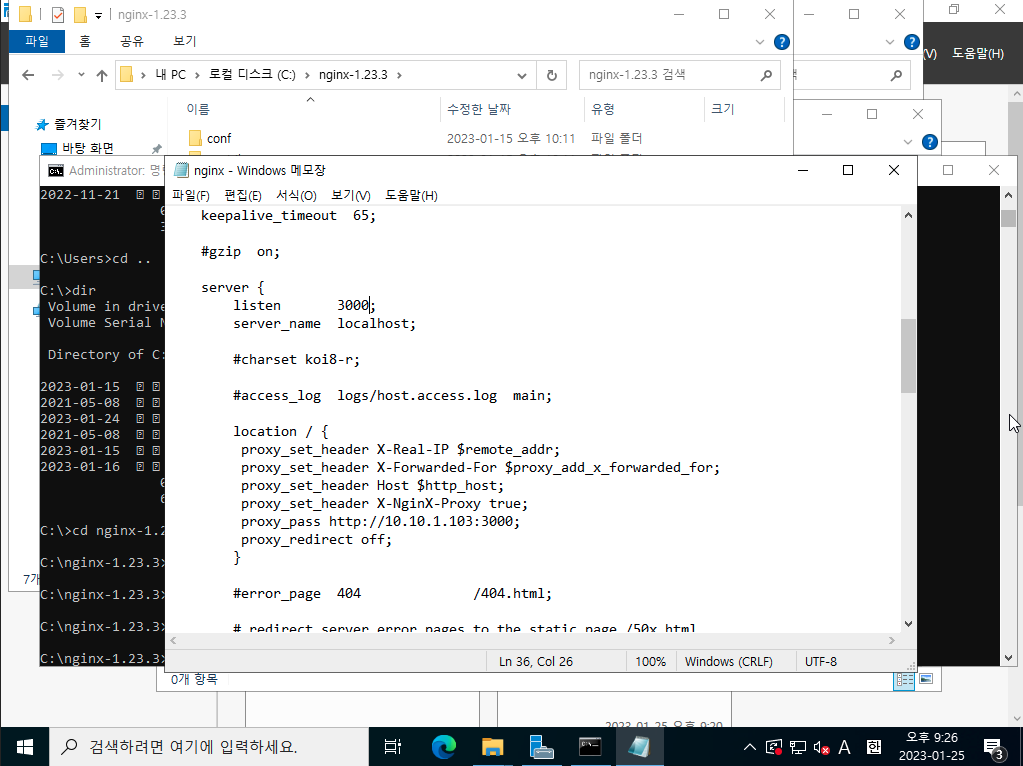
Task: Click UTF-8 encoding in status bar
Action: (x=821, y=662)
